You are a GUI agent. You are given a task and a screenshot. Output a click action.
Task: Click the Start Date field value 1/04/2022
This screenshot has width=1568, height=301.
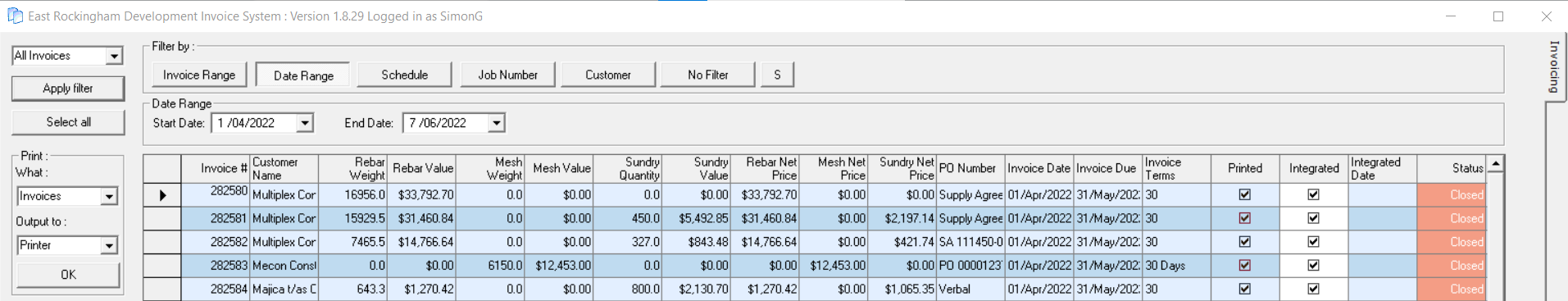(x=247, y=123)
